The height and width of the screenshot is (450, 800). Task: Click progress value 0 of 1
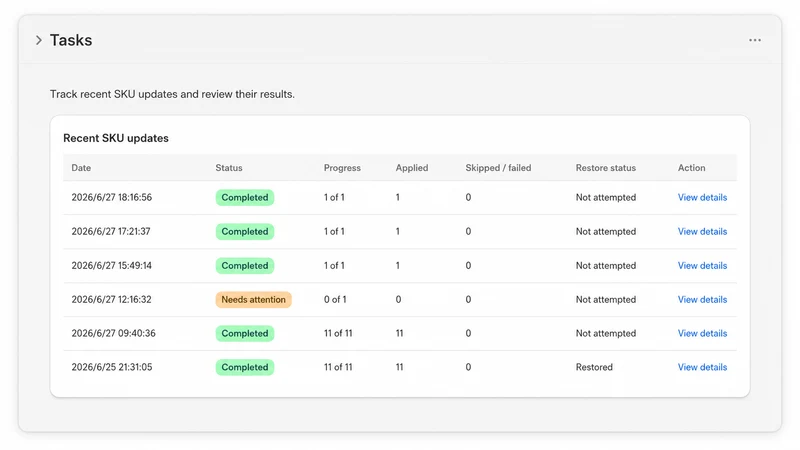click(335, 299)
